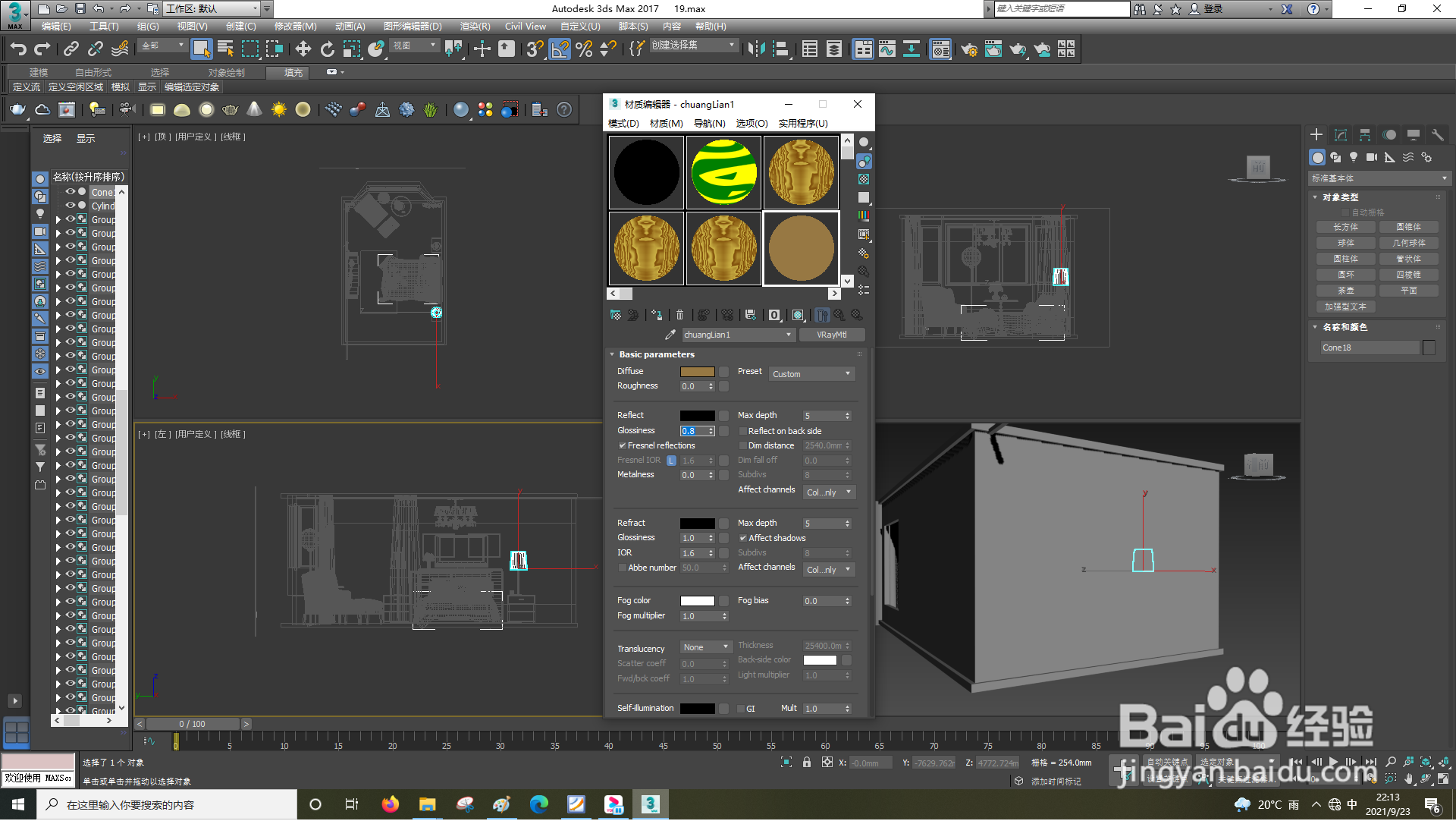This screenshot has width=1456, height=821.
Task: Collapse the Basic parameters rollout
Action: (656, 354)
